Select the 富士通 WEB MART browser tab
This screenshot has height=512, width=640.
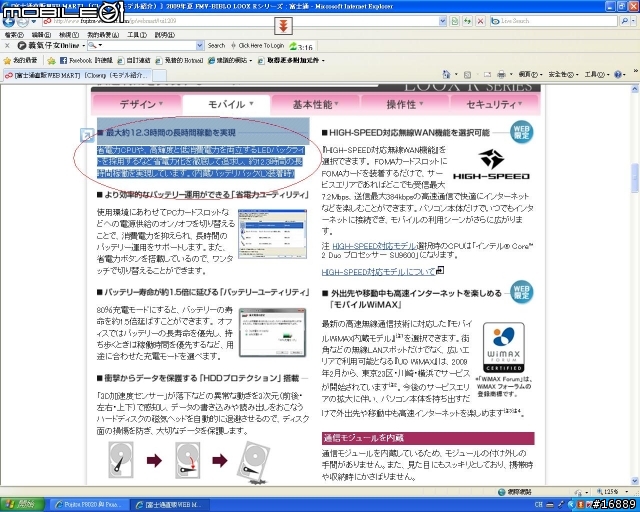point(78,75)
